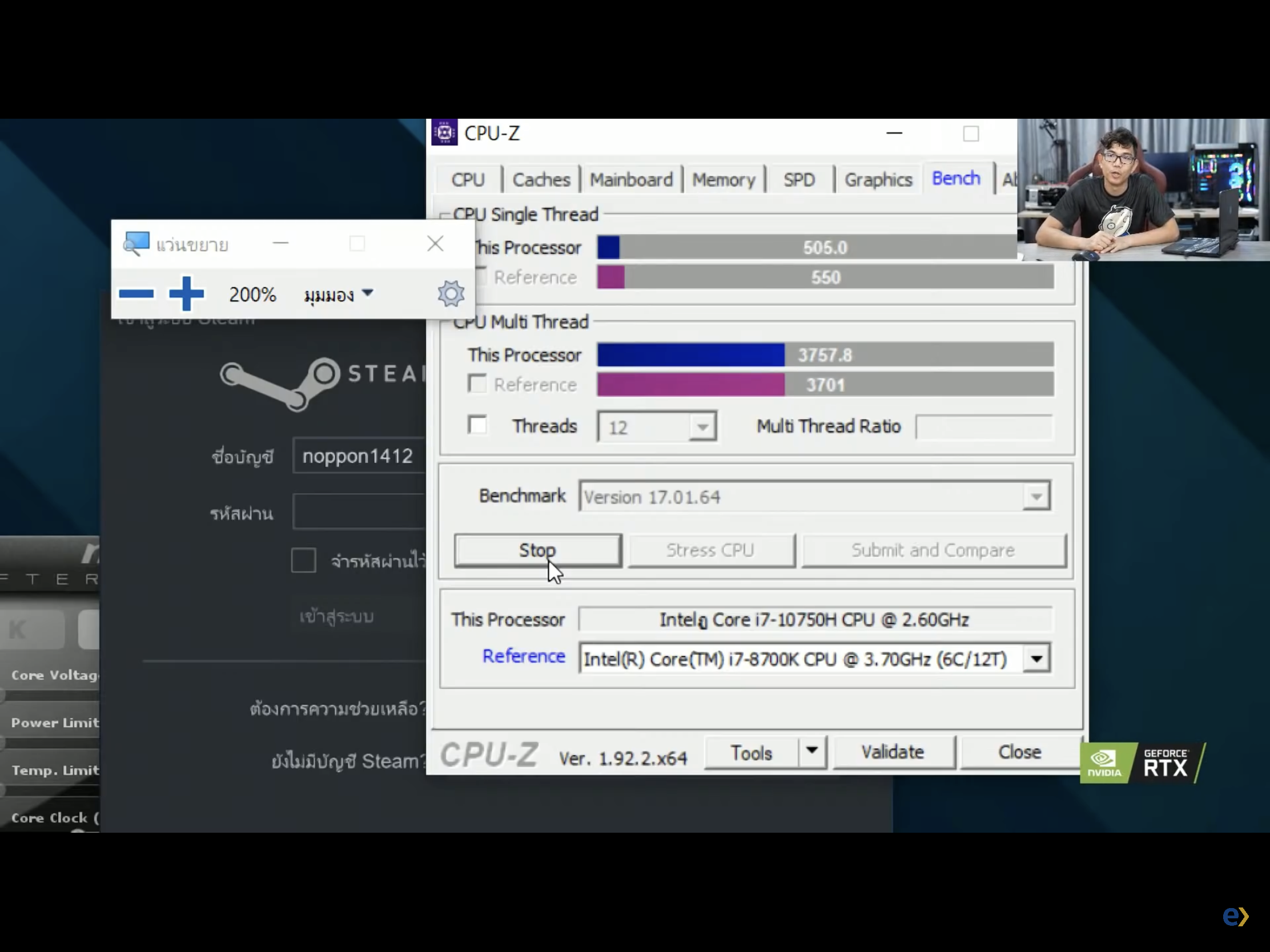Click the Magnifier 200% zoom level text
Image resolution: width=1270 pixels, height=952 pixels.
pyautogui.click(x=252, y=295)
